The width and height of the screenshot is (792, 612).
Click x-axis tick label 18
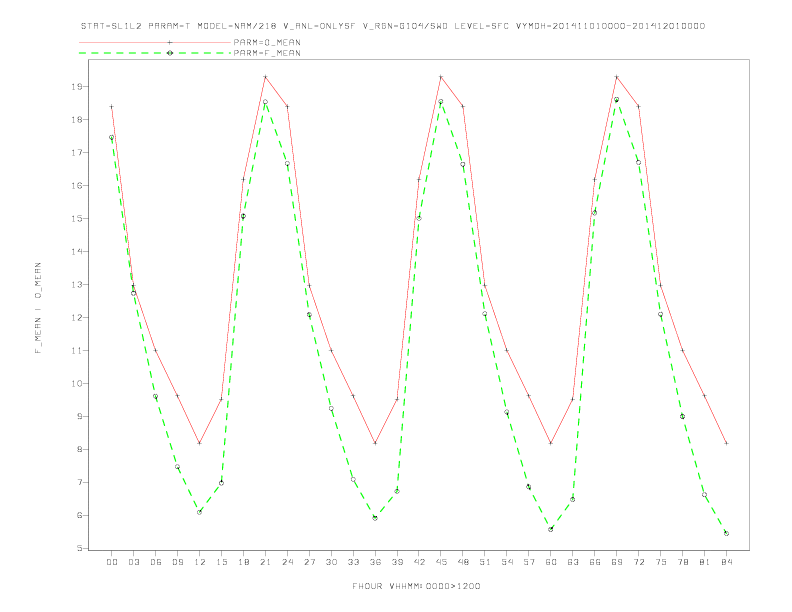click(x=243, y=562)
